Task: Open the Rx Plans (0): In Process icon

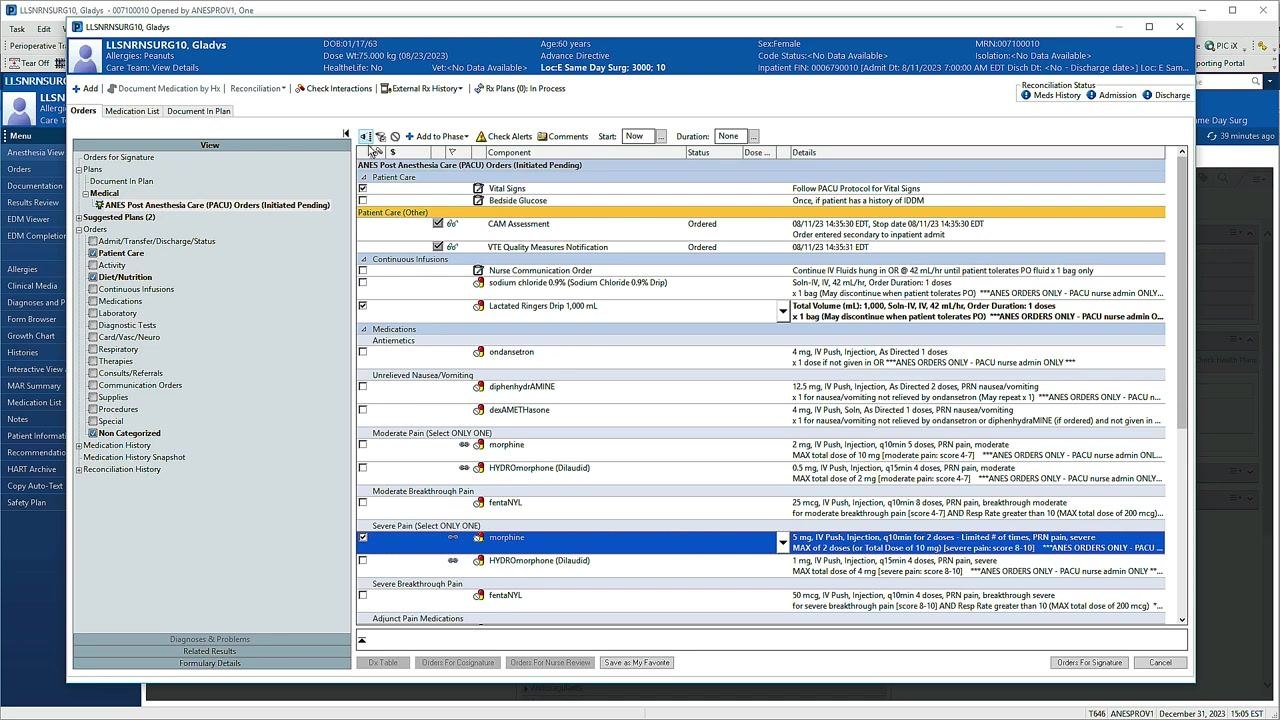Action: click(x=479, y=89)
